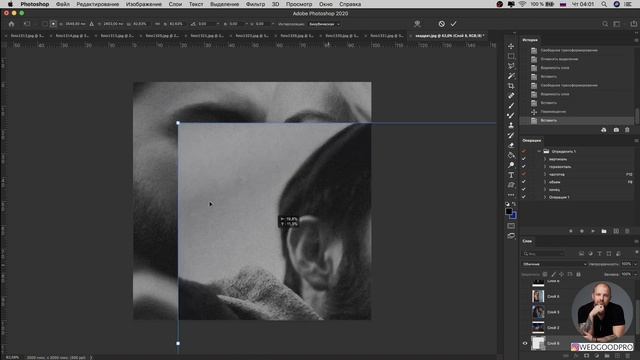The width and height of the screenshot is (640, 360).
Task: Commit transform with the checkmark icon
Action: pyautogui.click(x=453, y=24)
